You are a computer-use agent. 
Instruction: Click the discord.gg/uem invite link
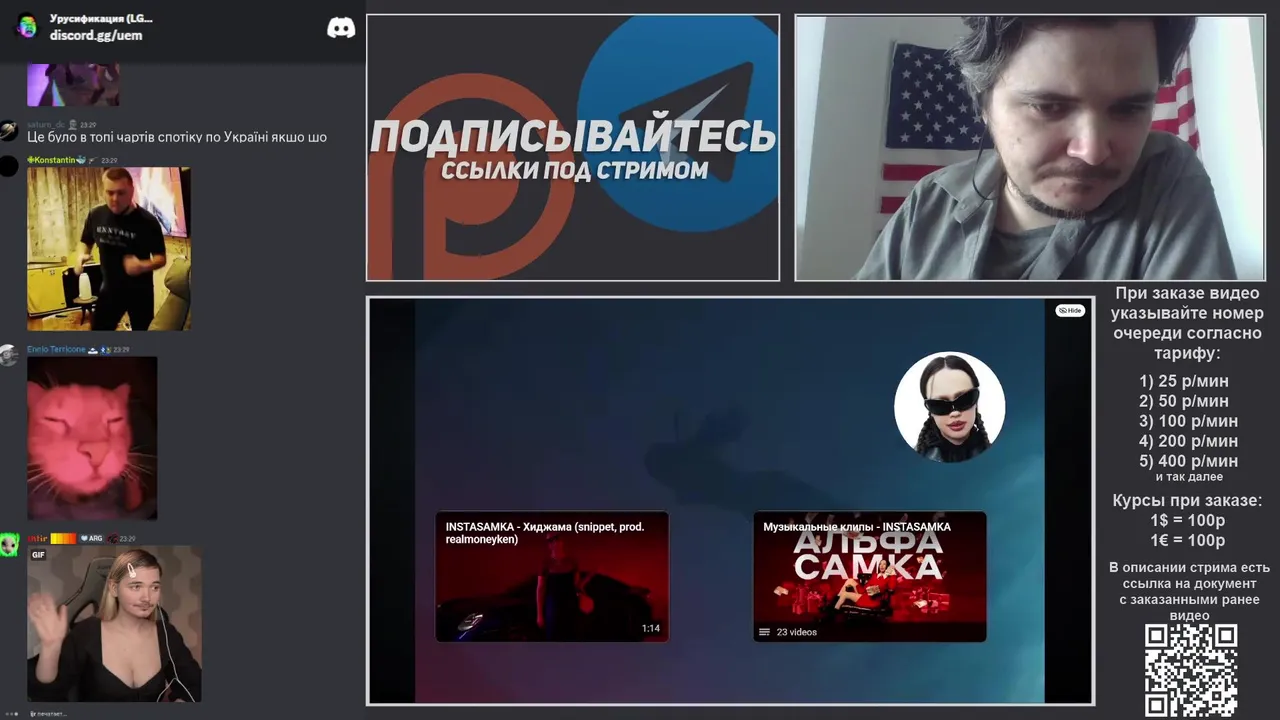click(96, 35)
